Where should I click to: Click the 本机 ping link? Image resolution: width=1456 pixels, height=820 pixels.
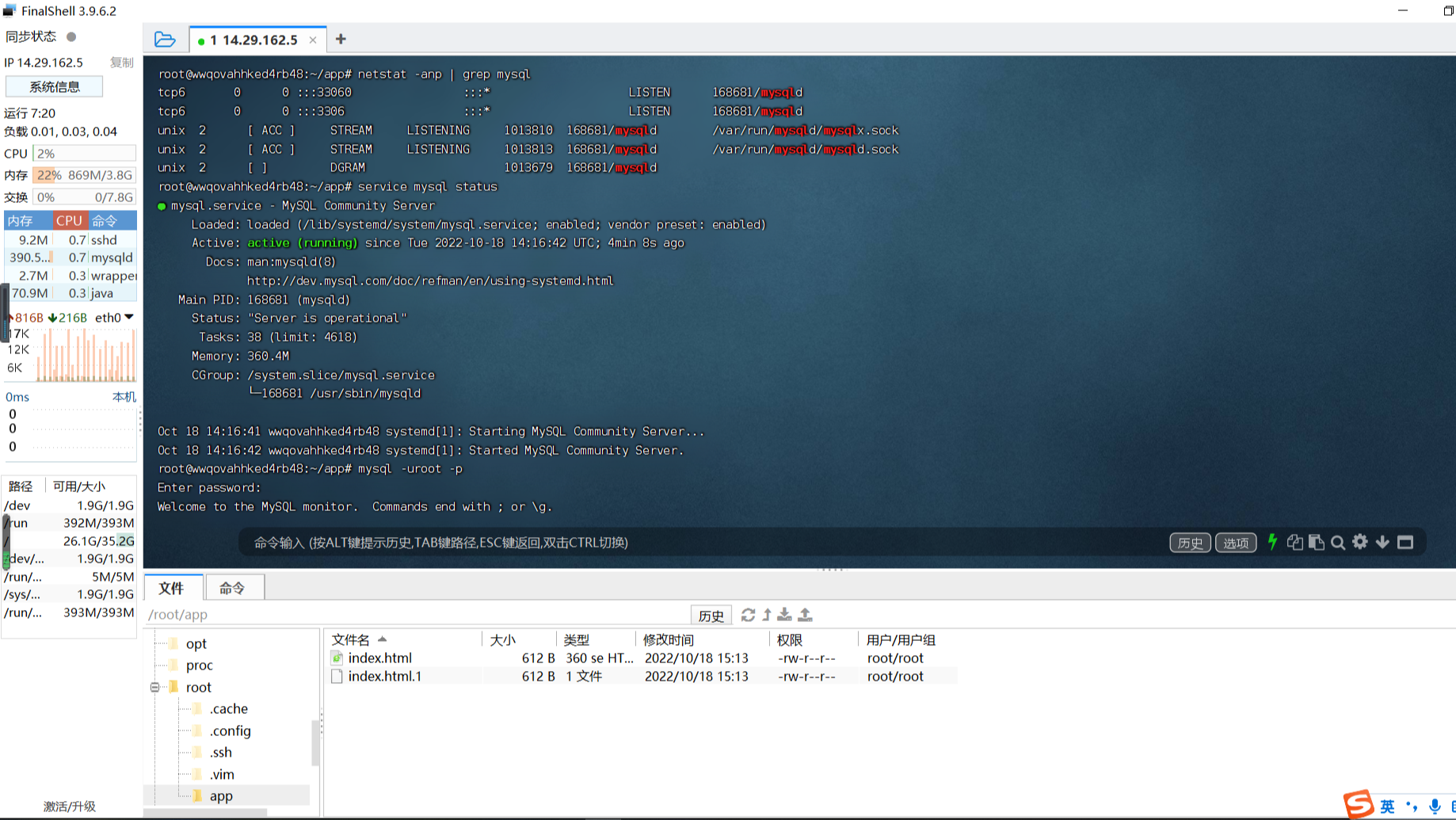(124, 397)
